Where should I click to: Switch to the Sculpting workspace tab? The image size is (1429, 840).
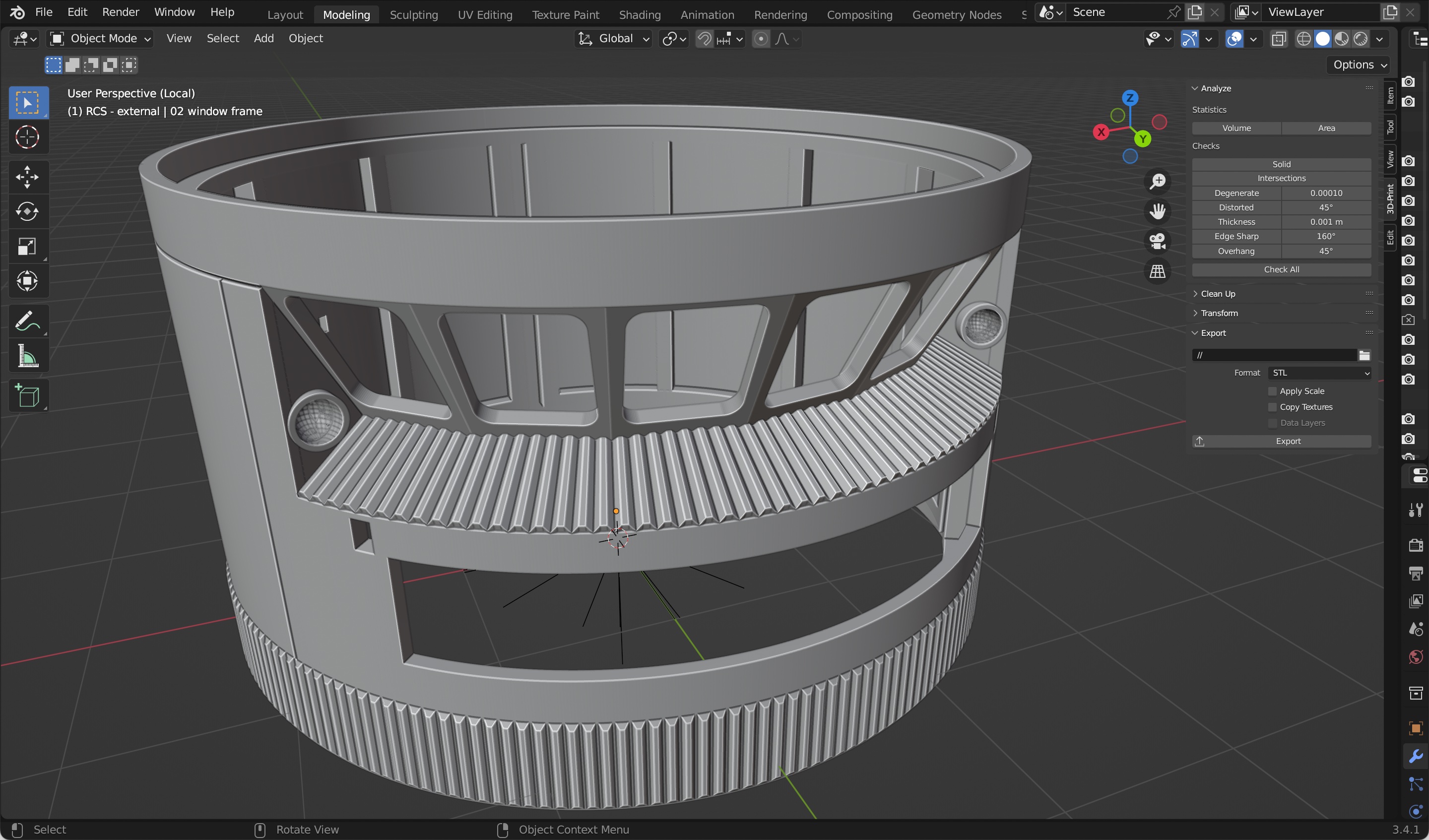click(413, 15)
